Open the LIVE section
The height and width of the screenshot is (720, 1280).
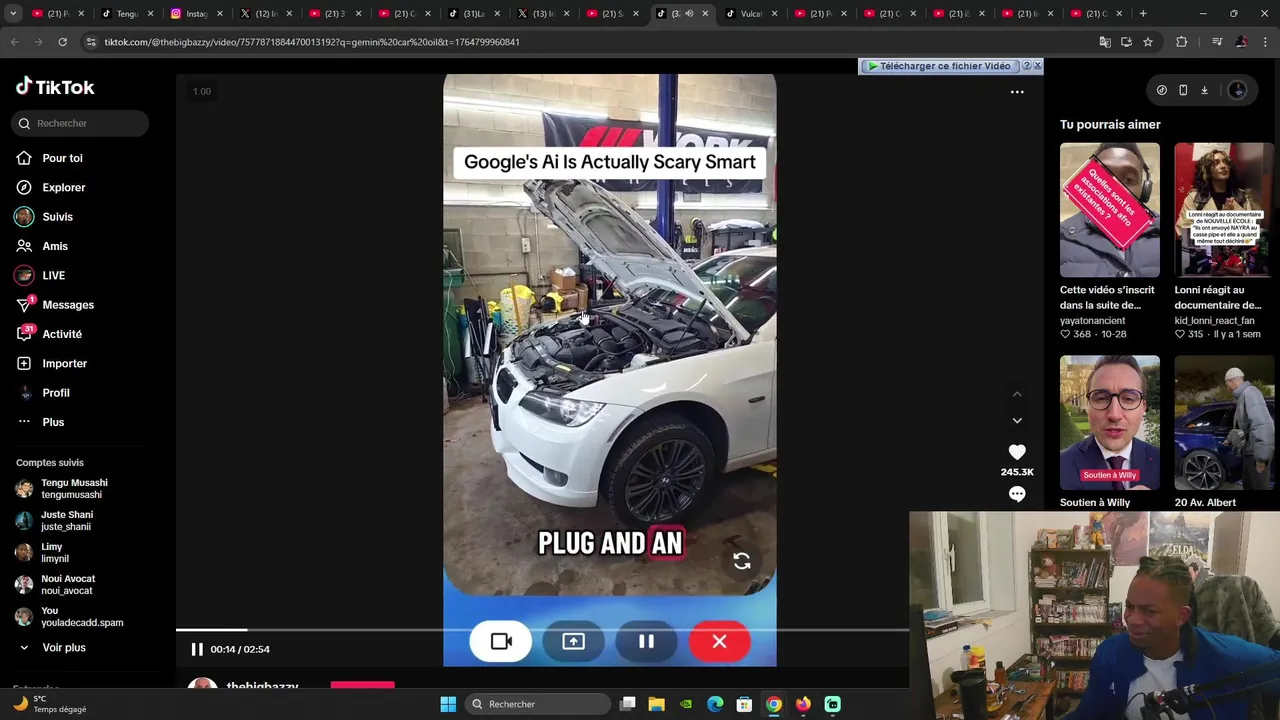[53, 275]
